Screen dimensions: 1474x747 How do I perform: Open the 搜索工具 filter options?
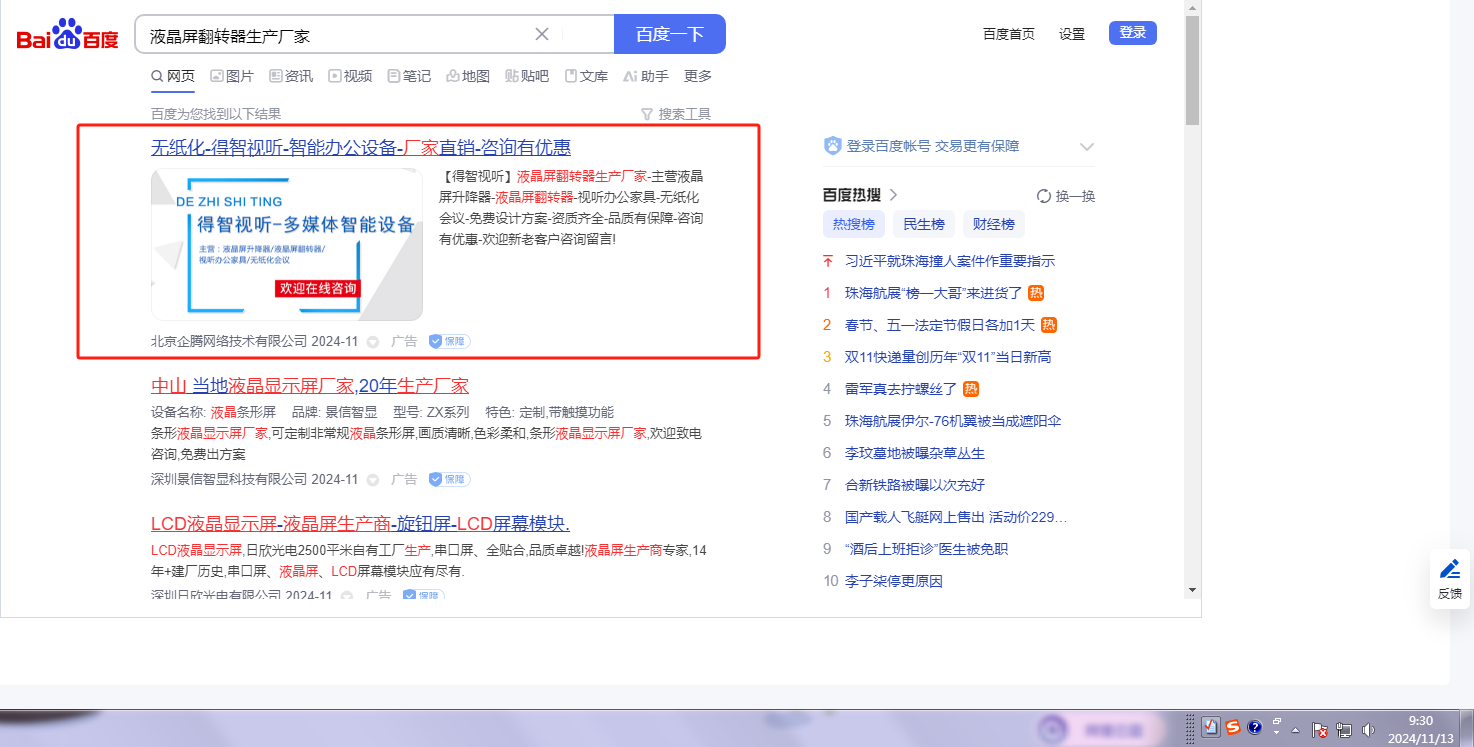coord(675,114)
